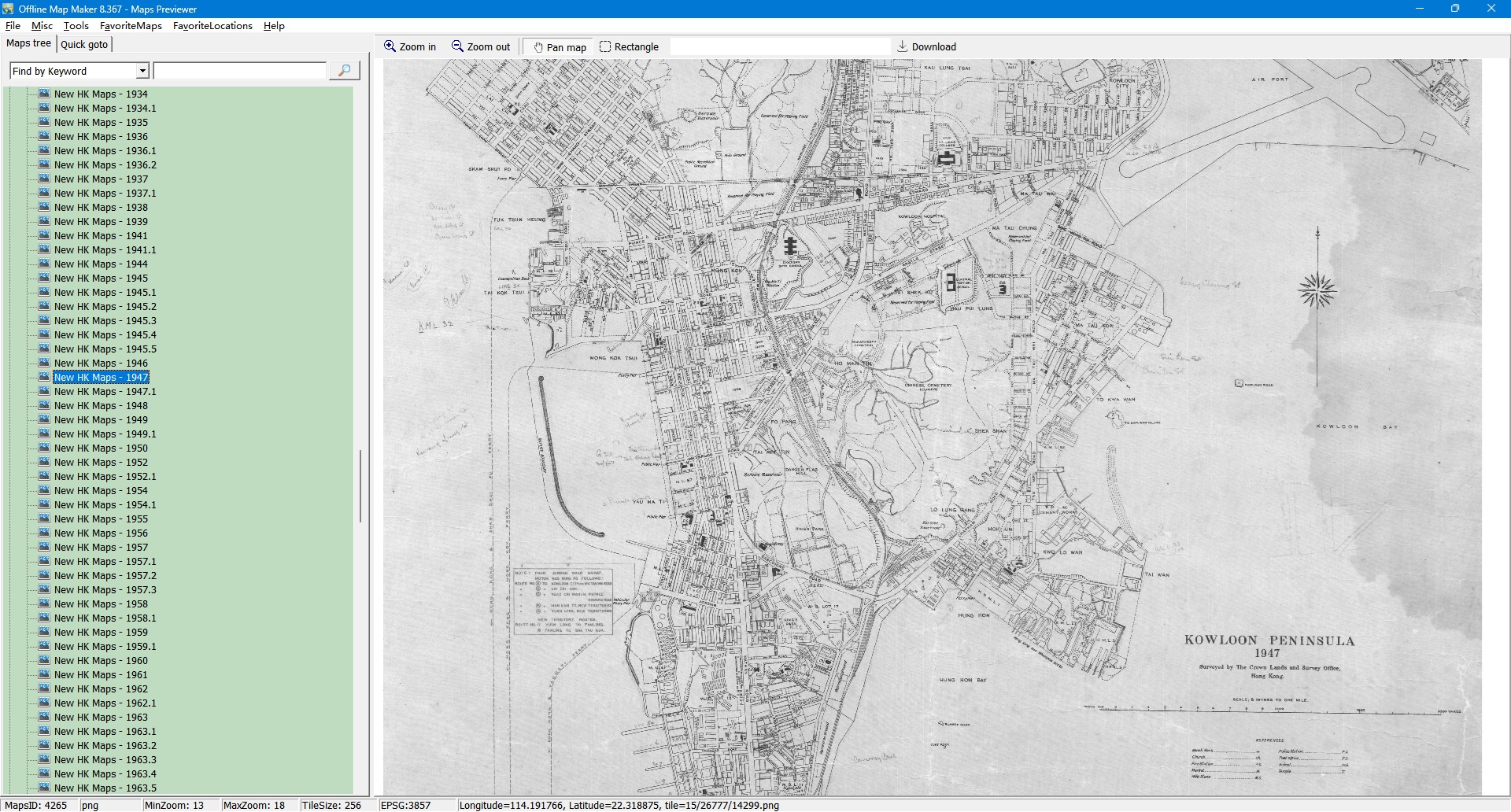This screenshot has width=1511, height=812.
Task: Open the Tools menu
Action: pyautogui.click(x=76, y=26)
